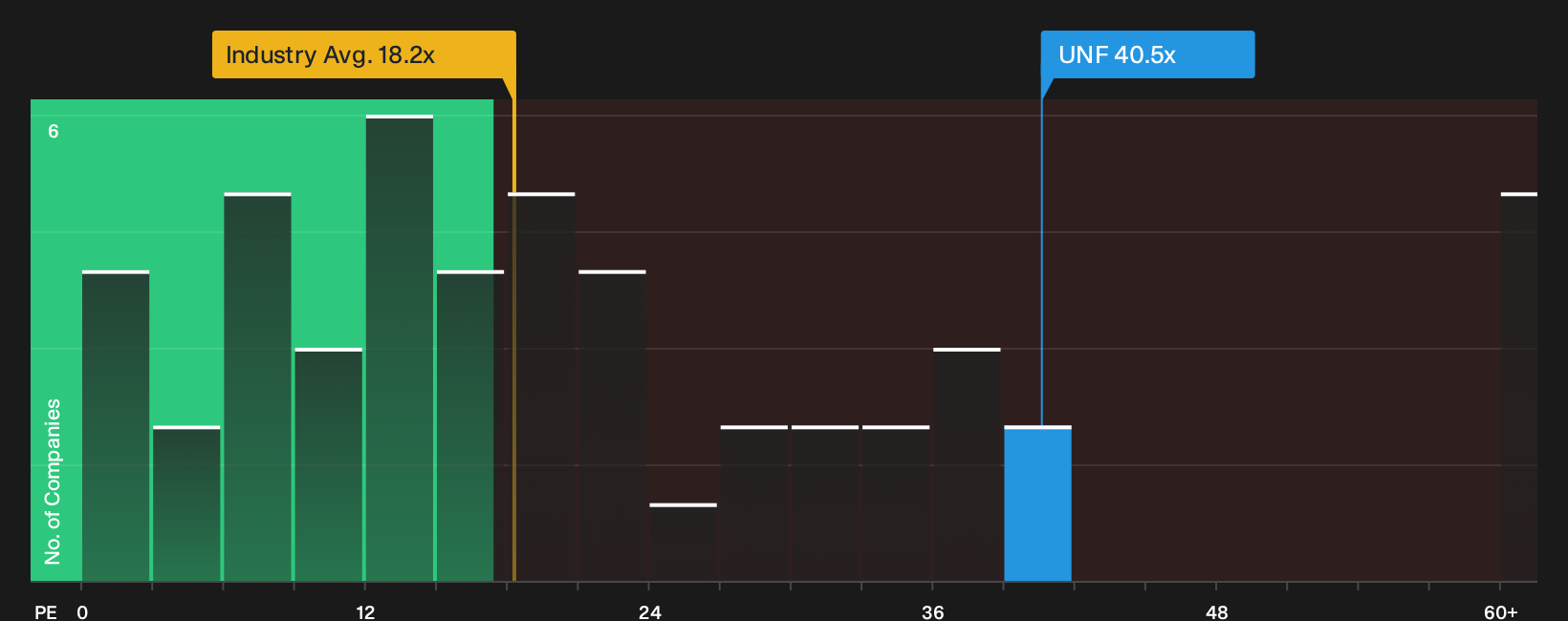This screenshot has height=621, width=1568.
Task: Click the x-axis label 36
Action: coord(932,612)
